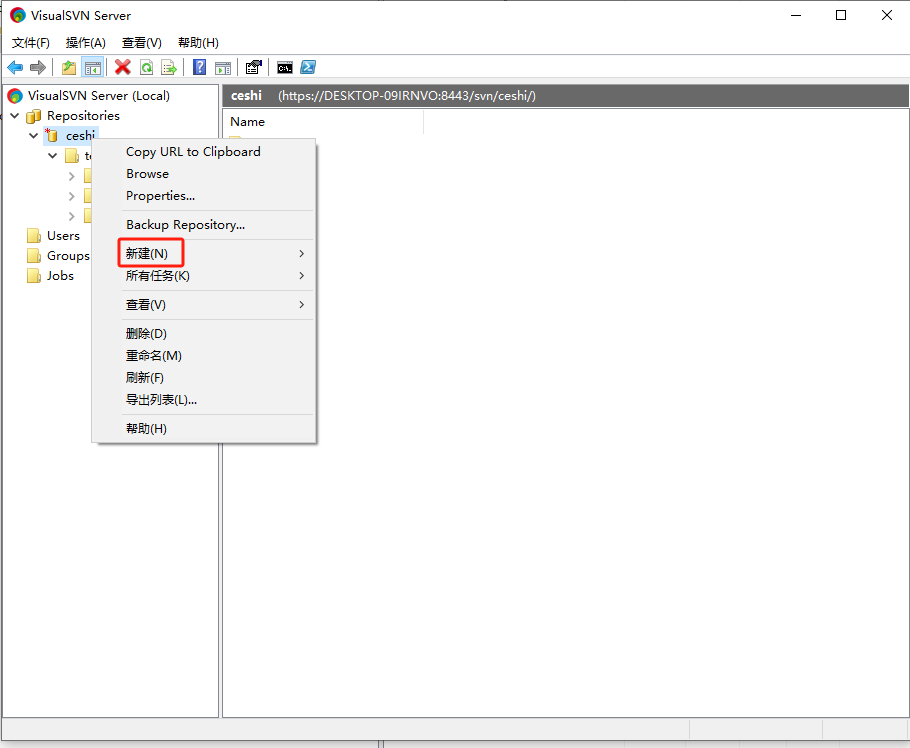Viewport: 910px width, 748px height.
Task: Click the Up one level folder icon
Action: (69, 67)
